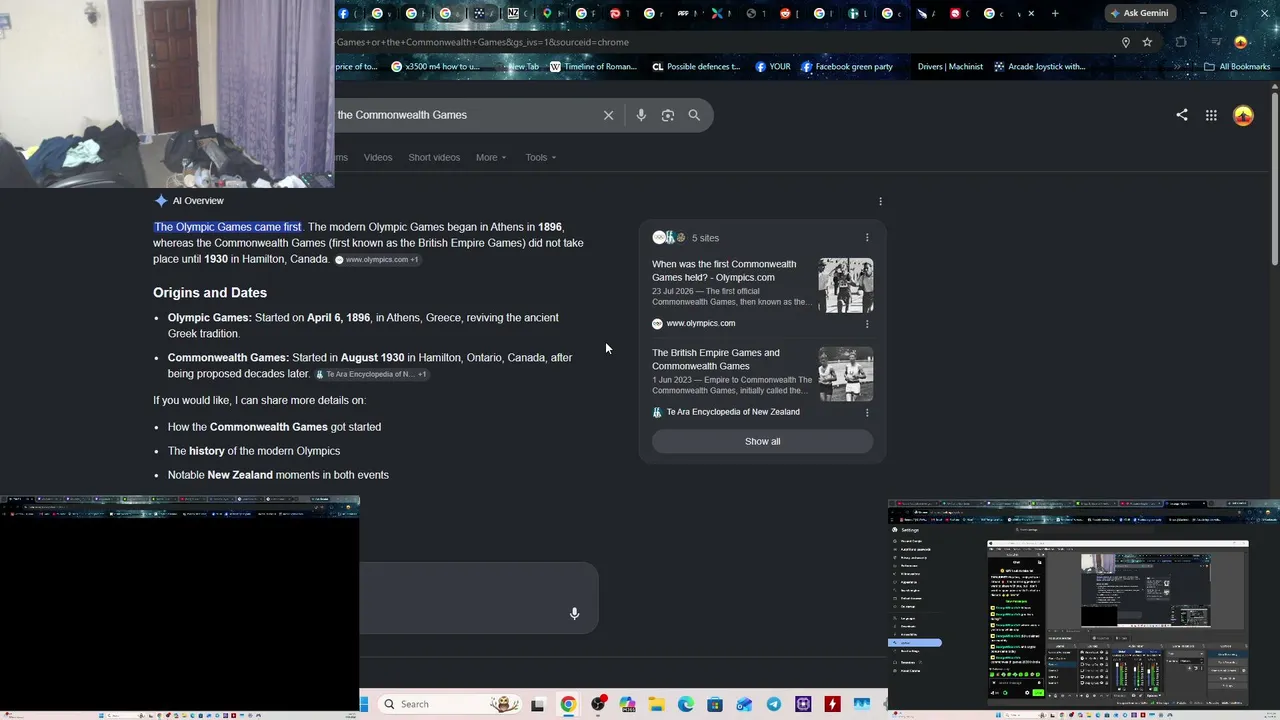This screenshot has width=1280, height=720.
Task: Click the 'Origins and Dates' heading
Action: point(210,293)
